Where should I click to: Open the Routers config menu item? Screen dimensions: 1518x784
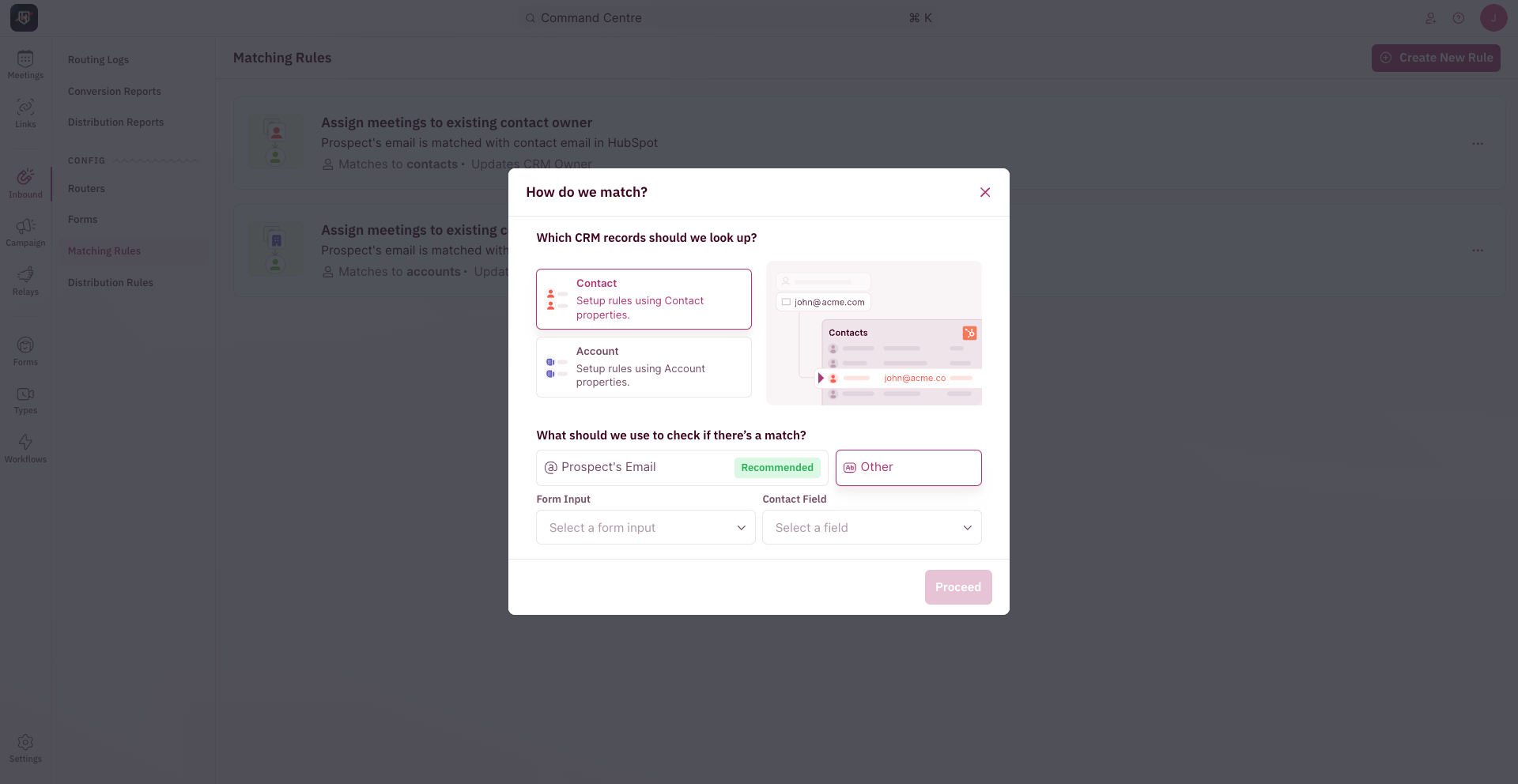tap(86, 188)
